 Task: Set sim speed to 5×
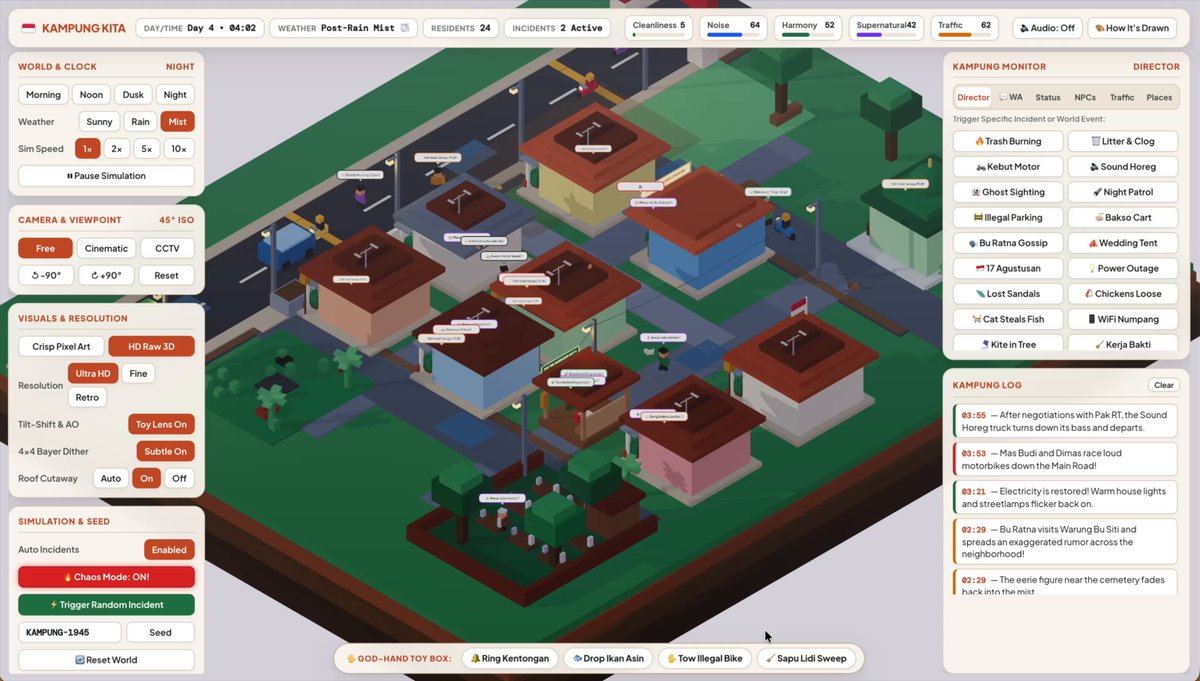point(146,149)
